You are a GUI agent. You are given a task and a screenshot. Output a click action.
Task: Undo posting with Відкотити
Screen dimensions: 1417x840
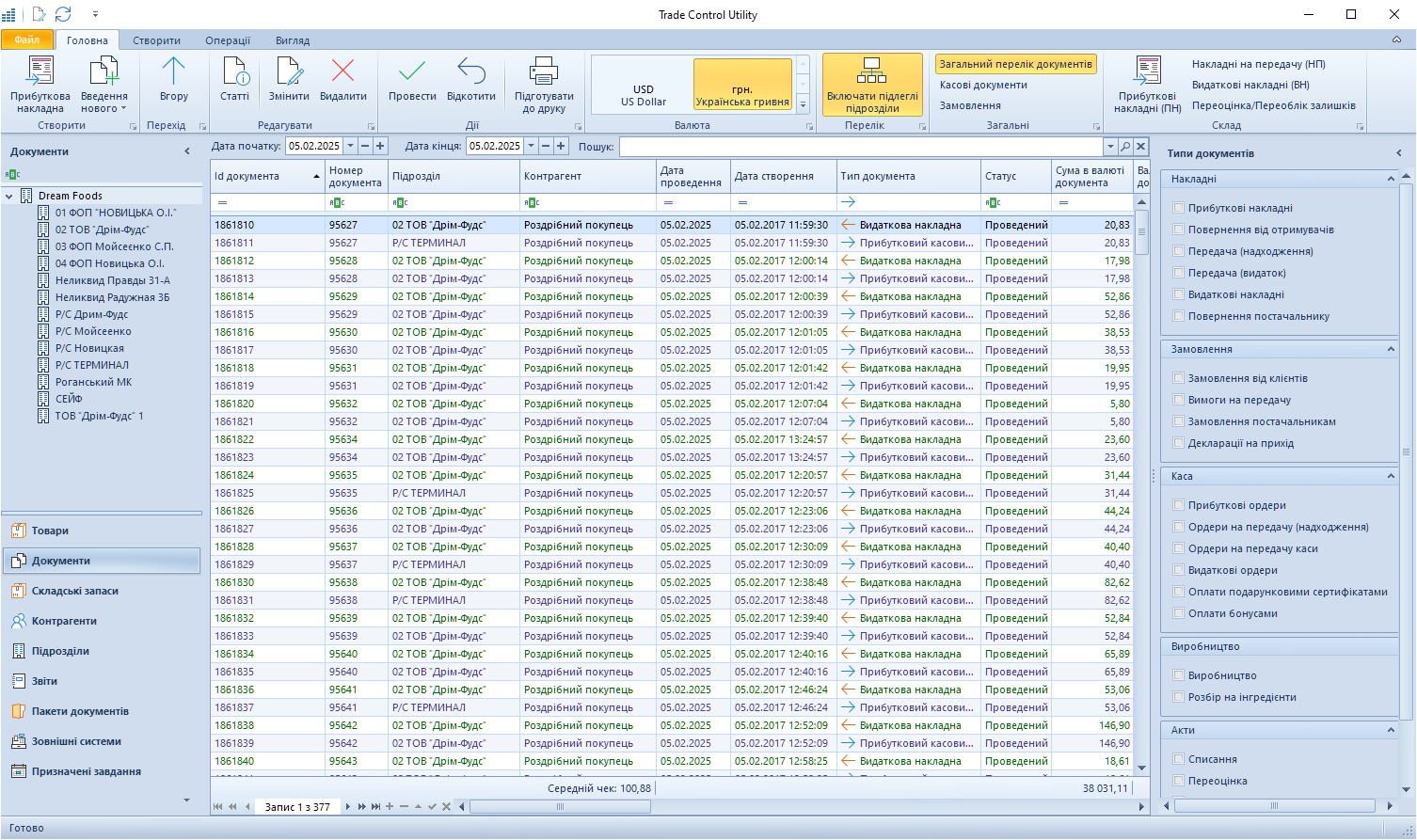470,79
